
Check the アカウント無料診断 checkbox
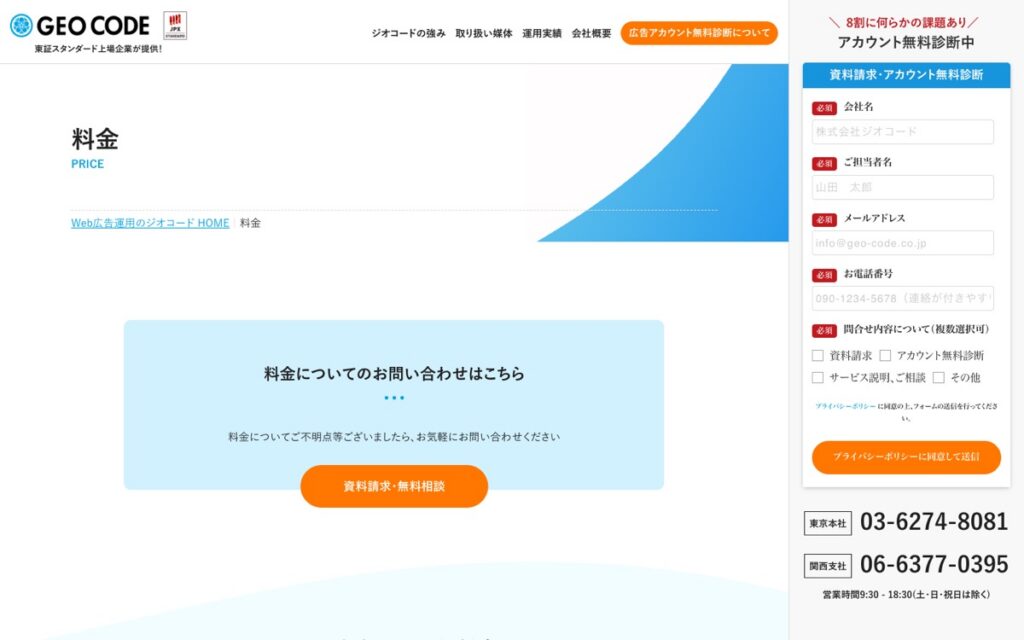tap(885, 355)
